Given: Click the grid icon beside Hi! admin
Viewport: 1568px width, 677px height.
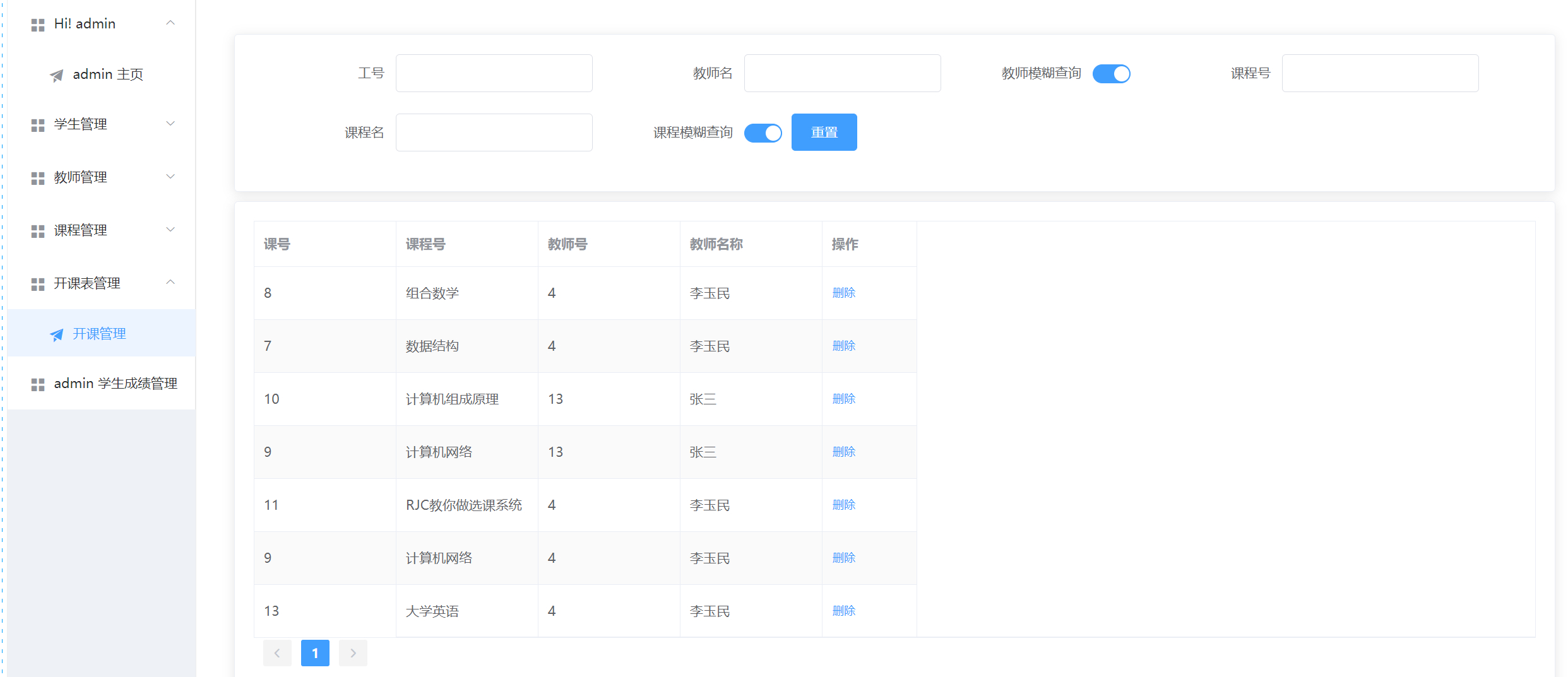Looking at the screenshot, I should pyautogui.click(x=37, y=24).
